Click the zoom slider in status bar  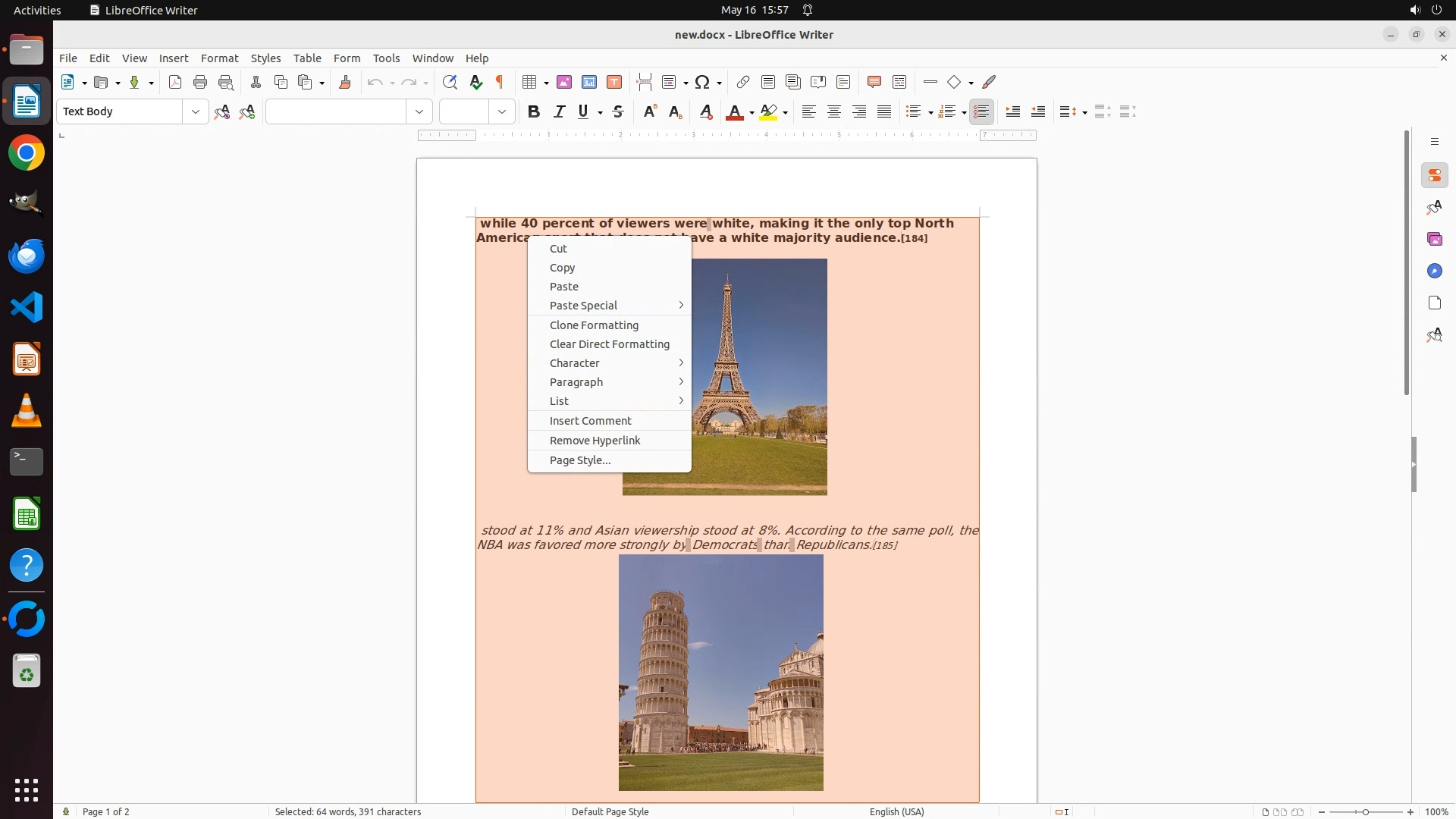(x=1365, y=811)
